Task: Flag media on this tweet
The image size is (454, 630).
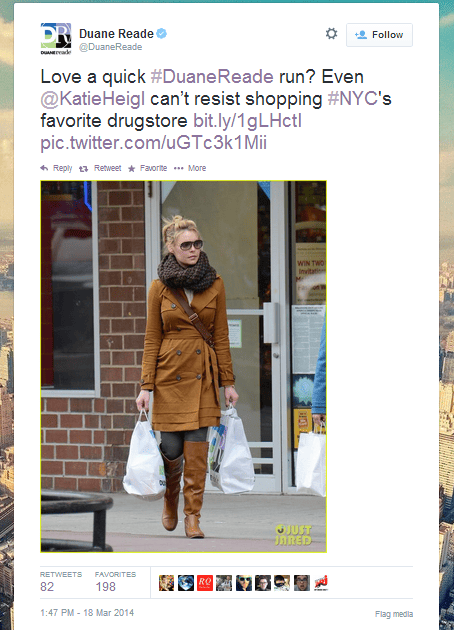Action: (x=394, y=614)
